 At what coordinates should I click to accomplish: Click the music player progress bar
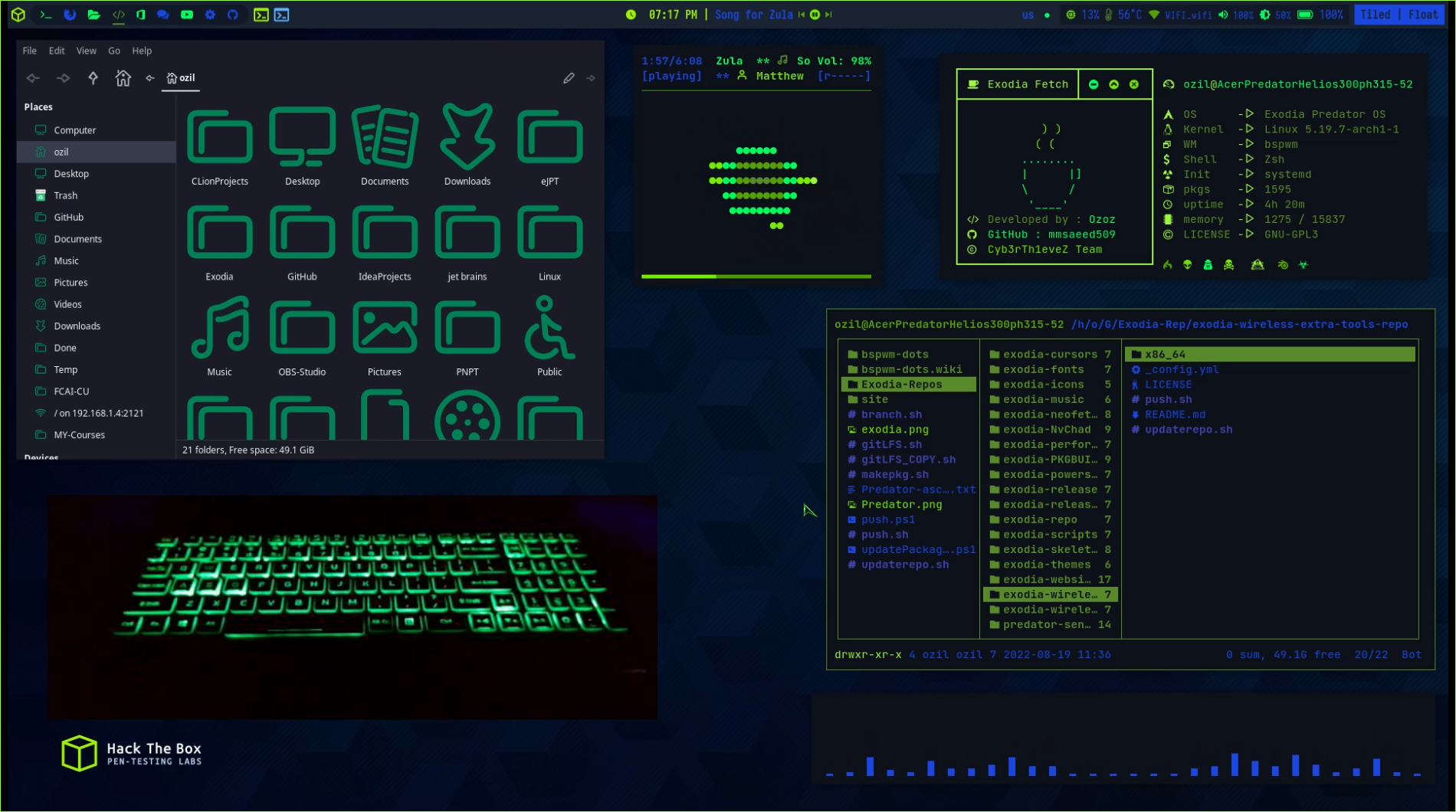point(756,276)
